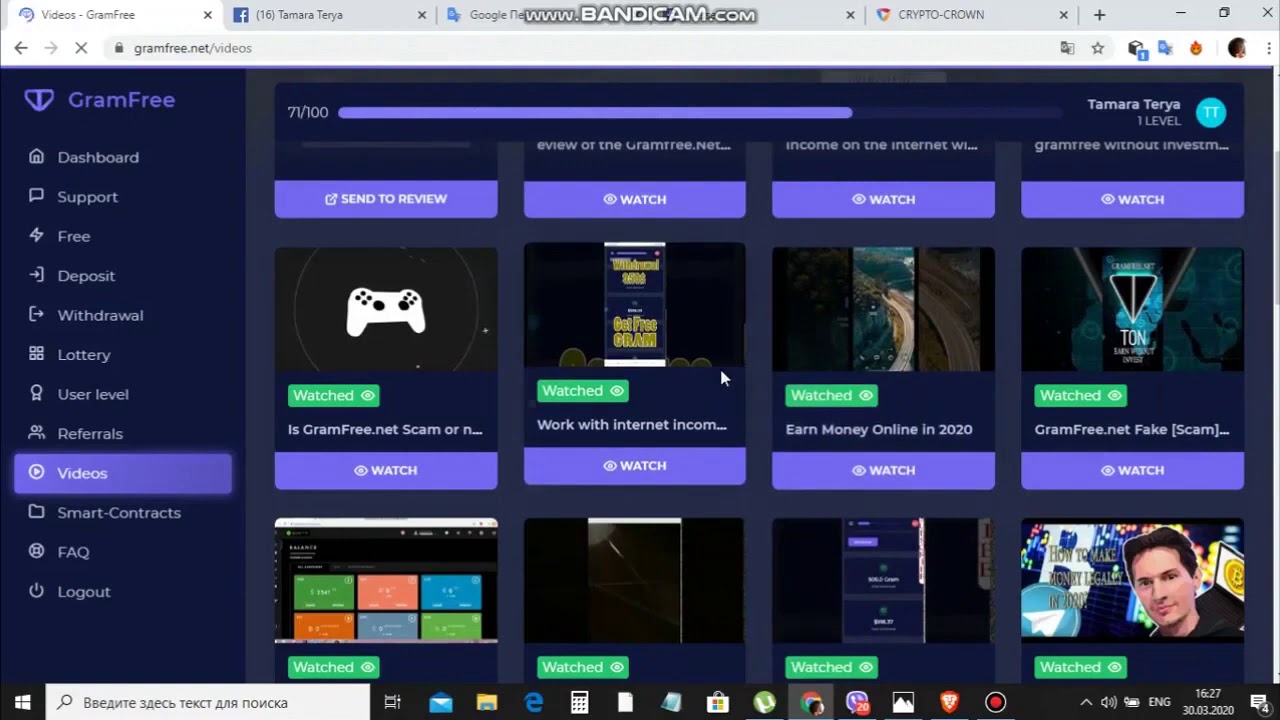Select the highlighted Videos sidebar item
1280x720 pixels.
(x=123, y=473)
